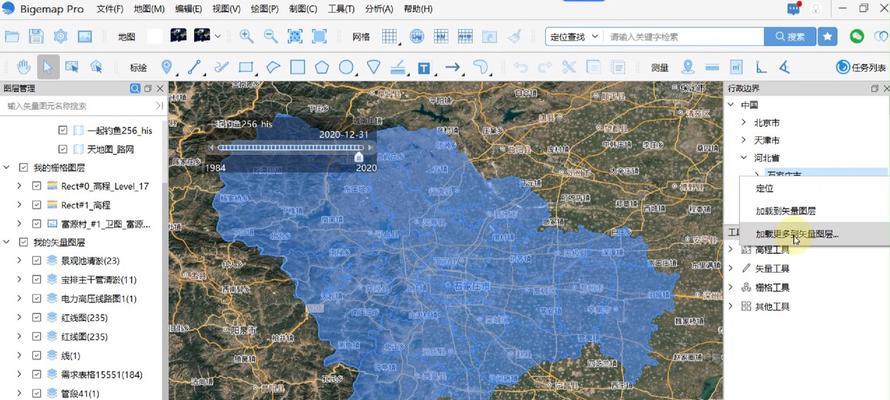
Task: Click the time slider handle at 2020
Action: [x=358, y=156]
